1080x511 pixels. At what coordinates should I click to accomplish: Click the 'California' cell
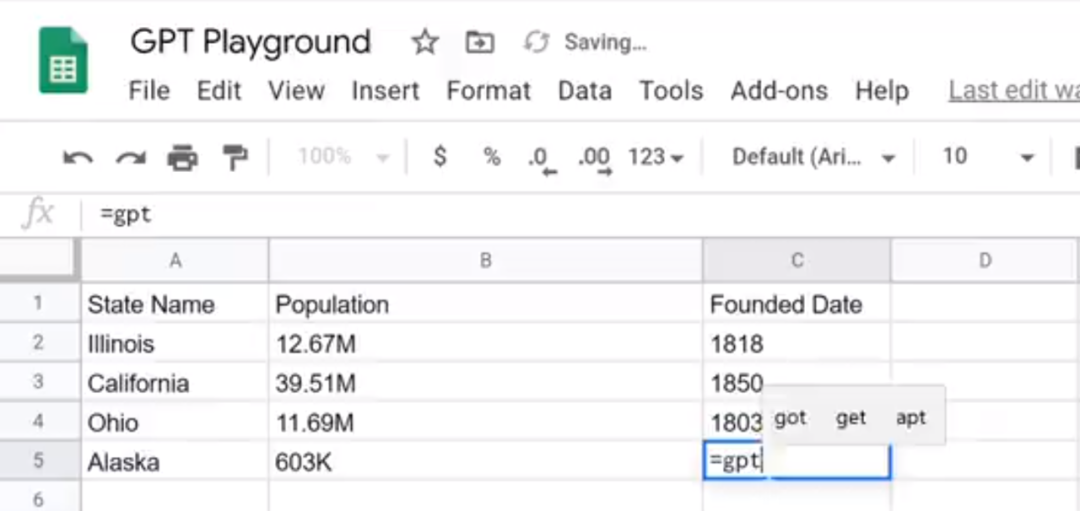175,382
